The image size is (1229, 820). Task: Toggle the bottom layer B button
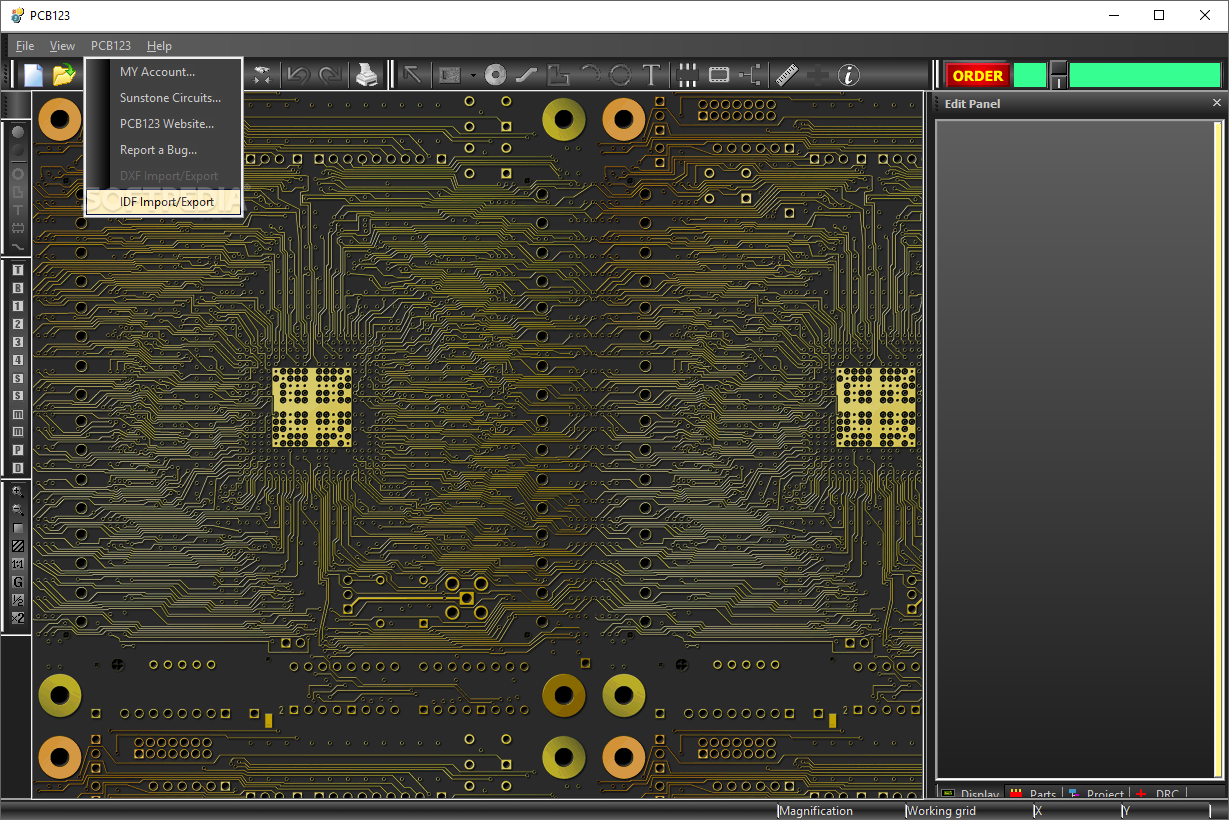click(x=18, y=288)
